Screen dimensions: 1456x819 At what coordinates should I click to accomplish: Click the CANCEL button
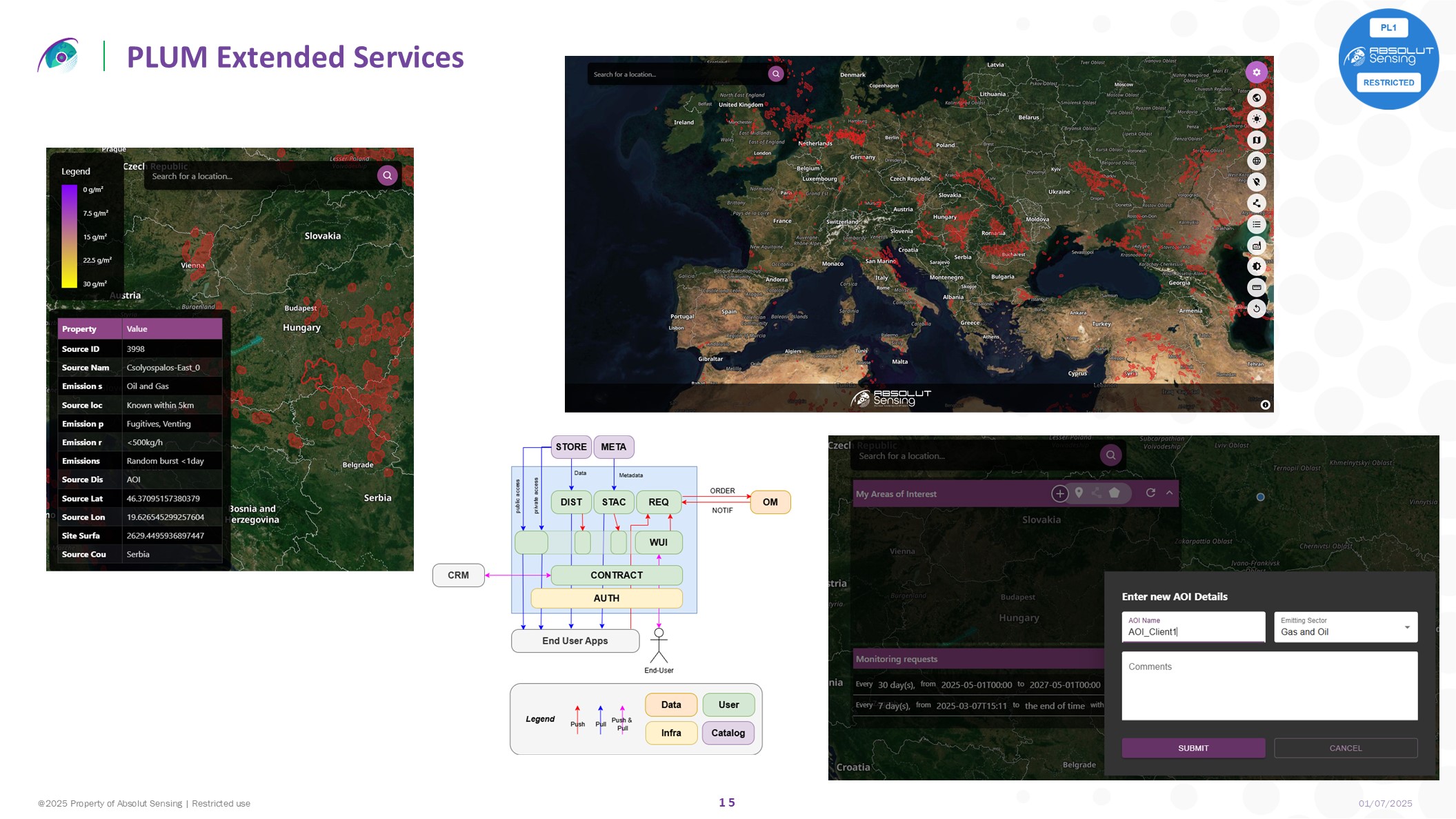(x=1345, y=748)
